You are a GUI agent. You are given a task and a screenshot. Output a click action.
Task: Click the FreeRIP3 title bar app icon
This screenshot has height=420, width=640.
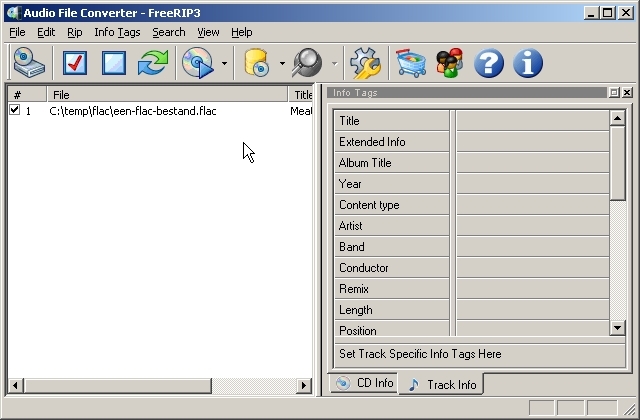[x=14, y=13]
